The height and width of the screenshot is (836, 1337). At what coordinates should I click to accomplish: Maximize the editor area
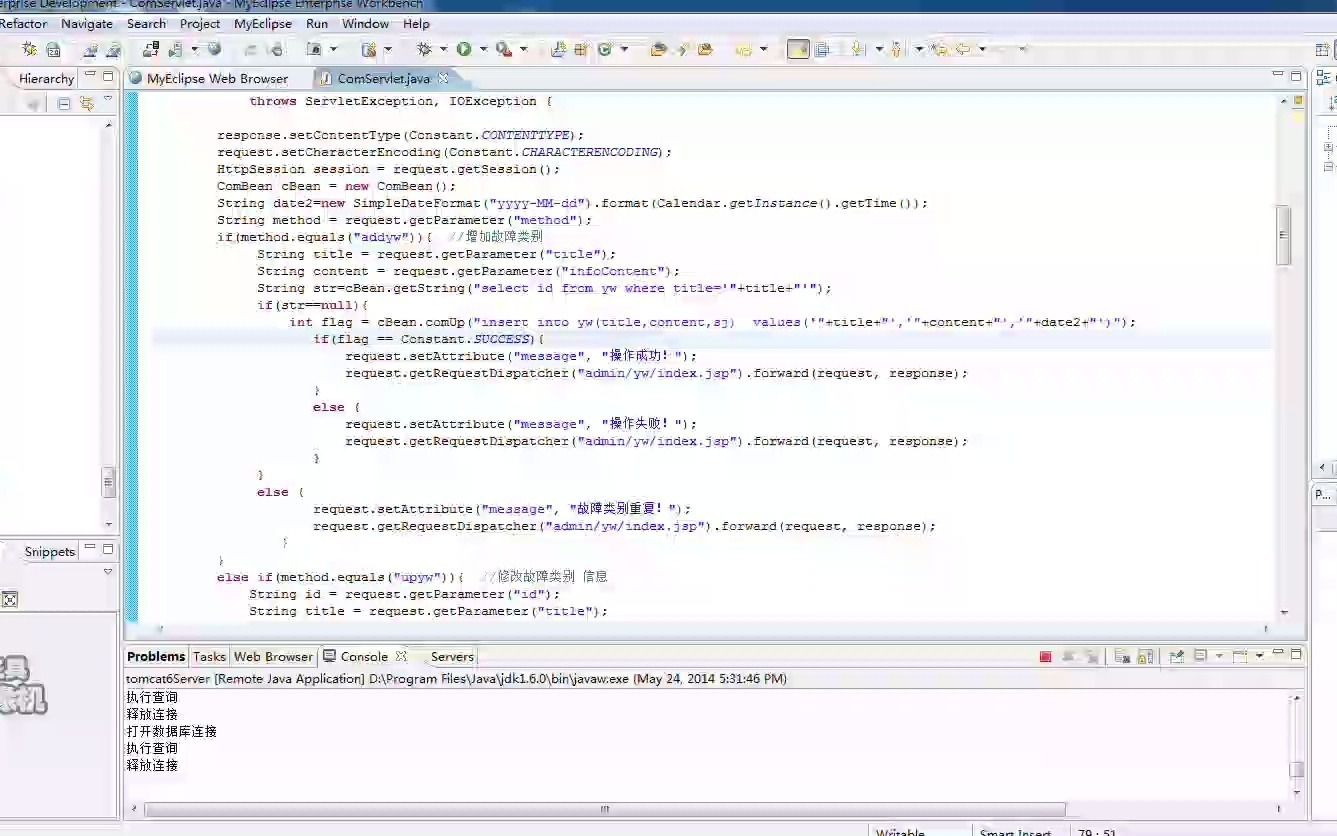coord(1296,76)
